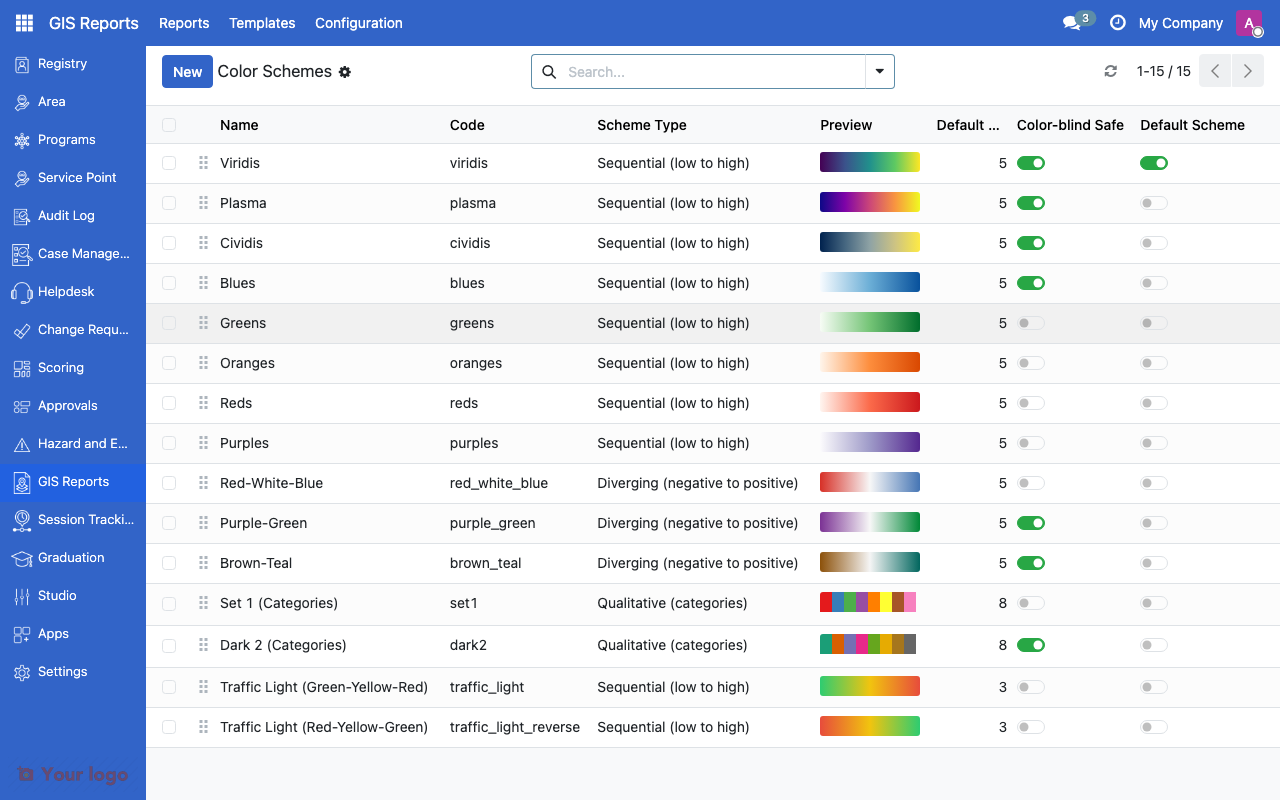The width and height of the screenshot is (1280, 800).
Task: Click the GIS Reports app title
Action: pyautogui.click(x=94, y=23)
